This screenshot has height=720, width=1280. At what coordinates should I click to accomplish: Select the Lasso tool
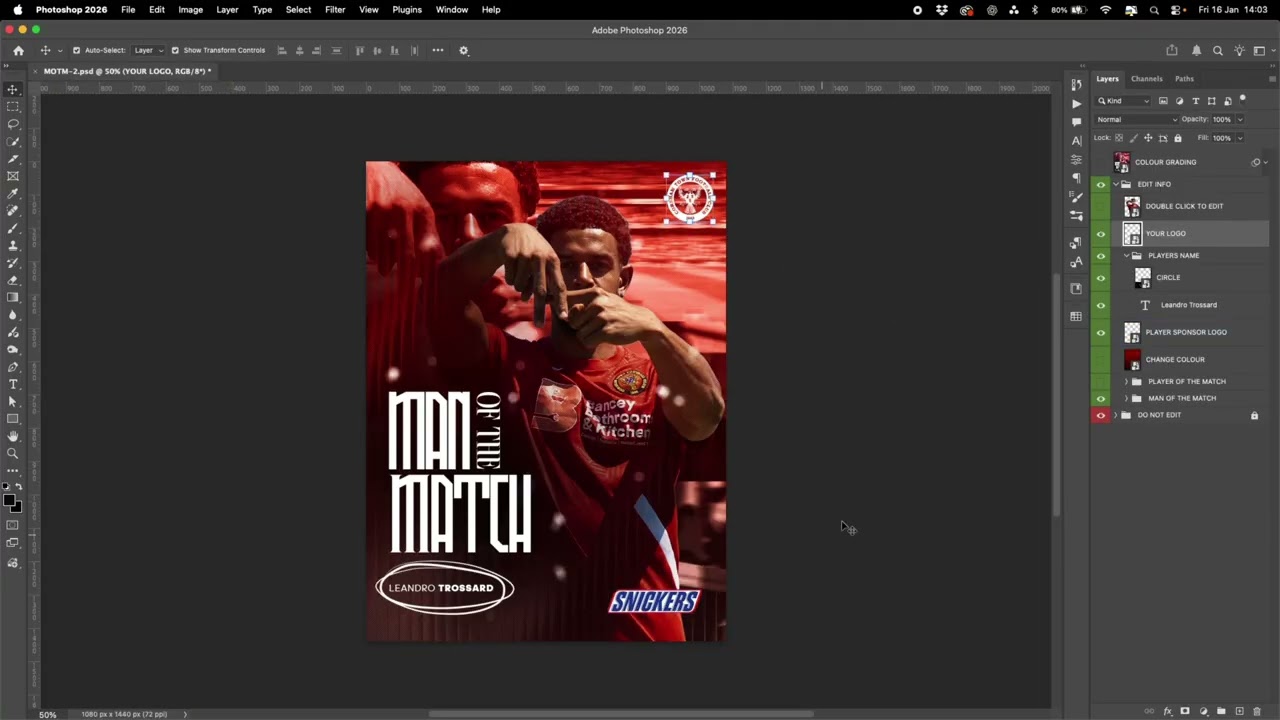coord(13,124)
